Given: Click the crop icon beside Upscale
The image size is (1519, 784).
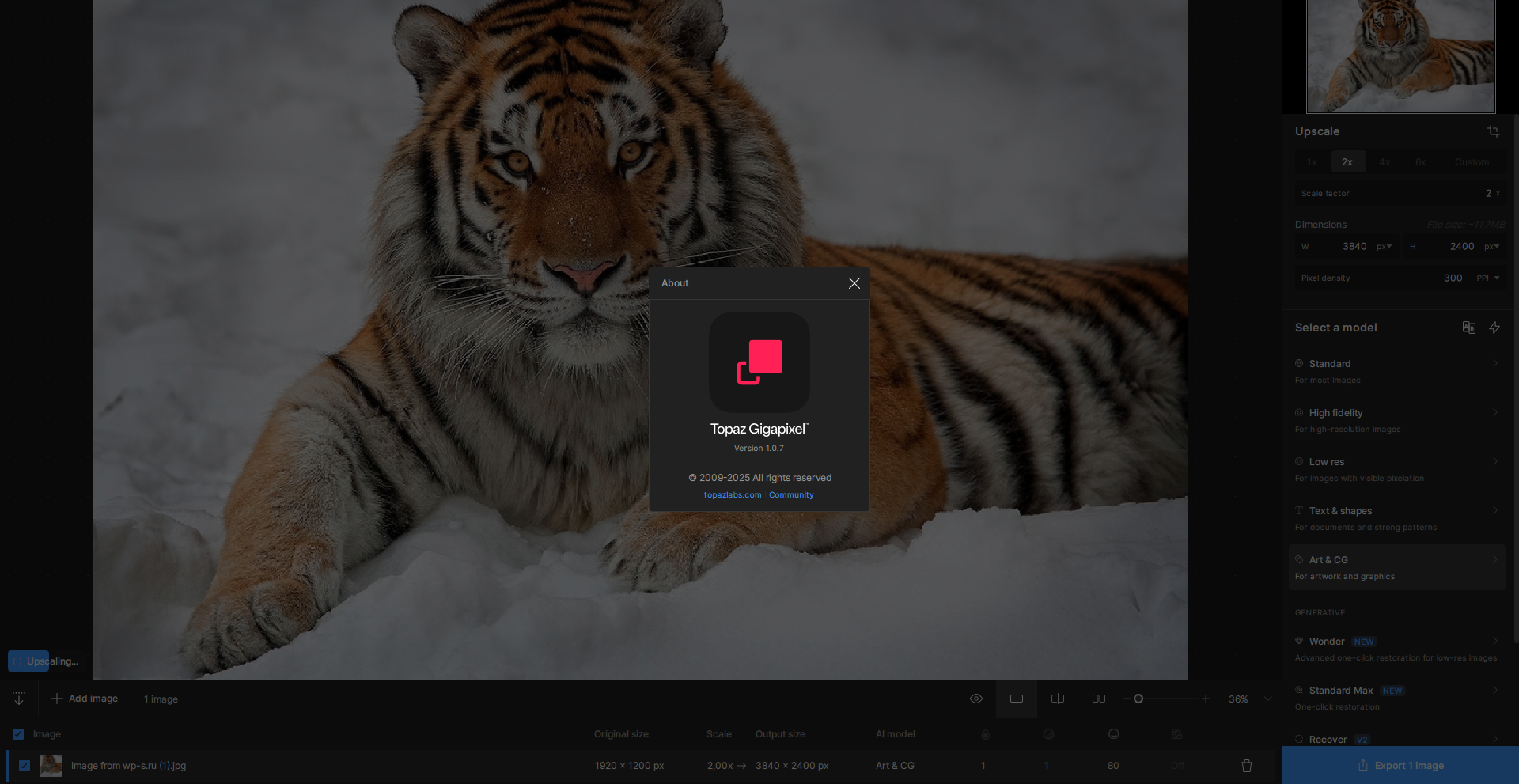Looking at the screenshot, I should [x=1493, y=131].
